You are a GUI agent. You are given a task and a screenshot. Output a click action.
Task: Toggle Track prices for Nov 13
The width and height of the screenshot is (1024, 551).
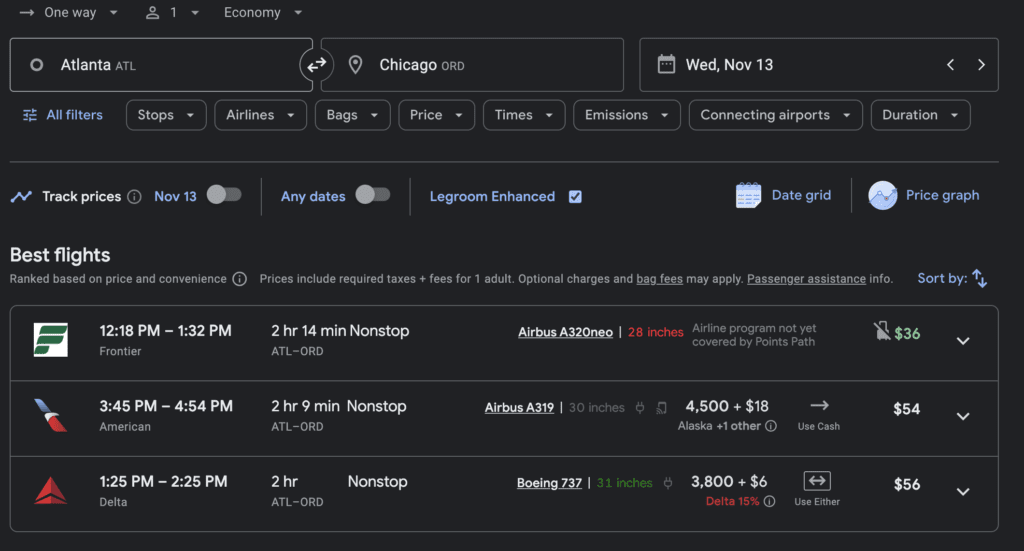pos(224,195)
